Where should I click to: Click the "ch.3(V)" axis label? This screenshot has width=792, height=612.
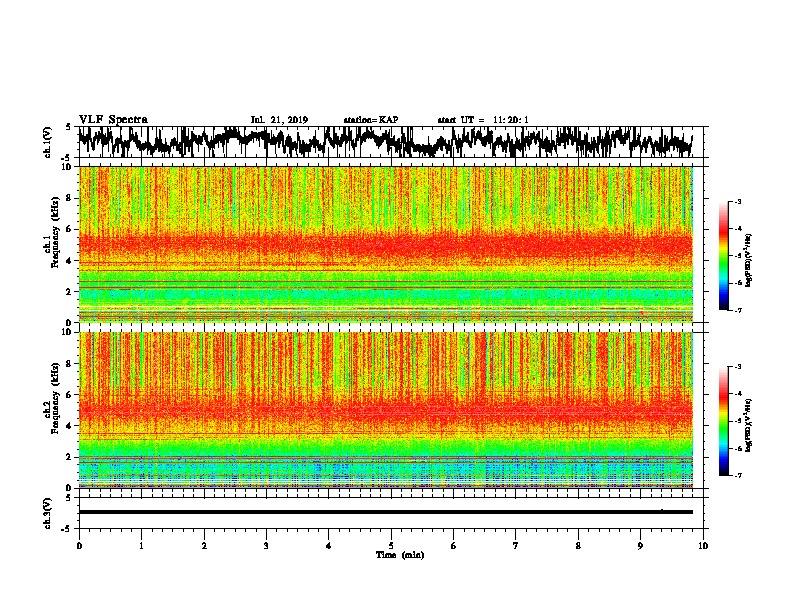pyautogui.click(x=47, y=513)
